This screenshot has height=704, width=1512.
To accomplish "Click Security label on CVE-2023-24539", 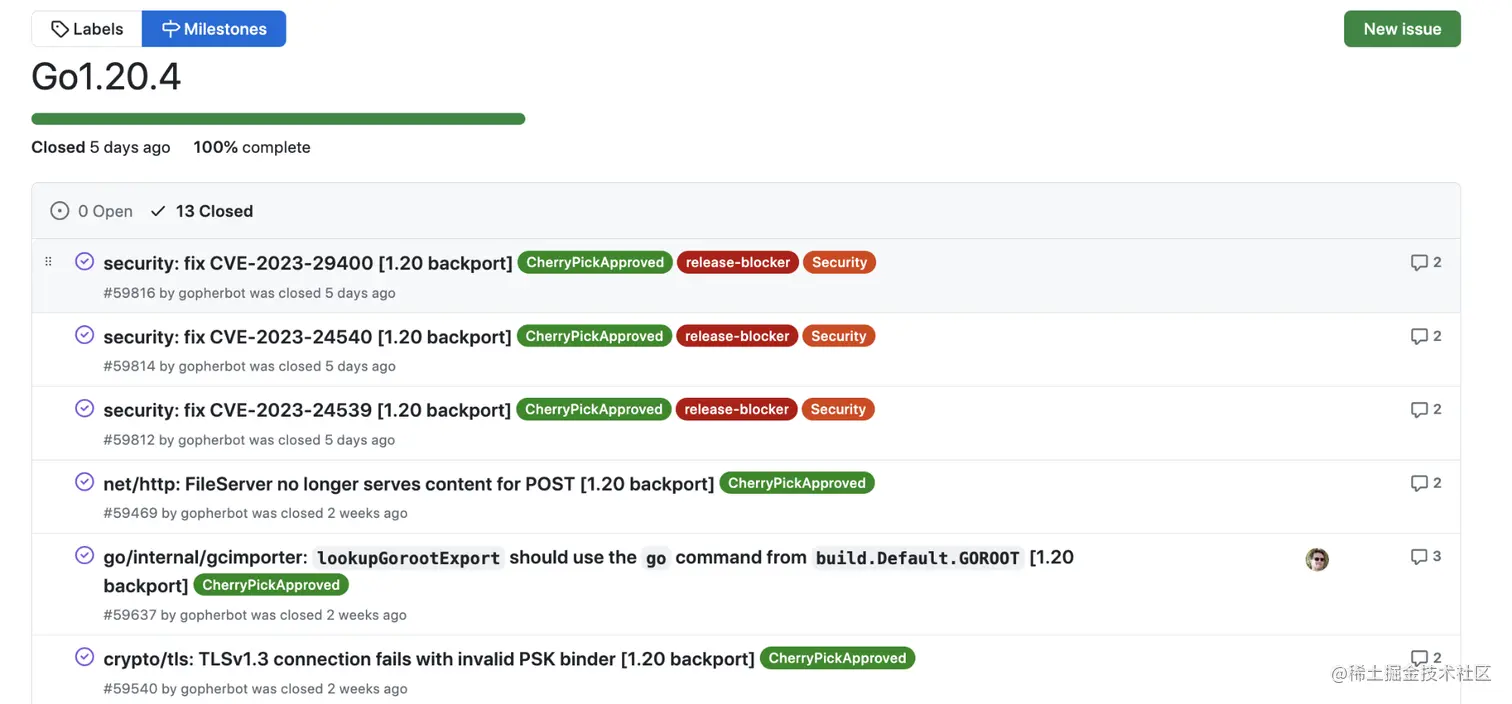I will pos(838,409).
